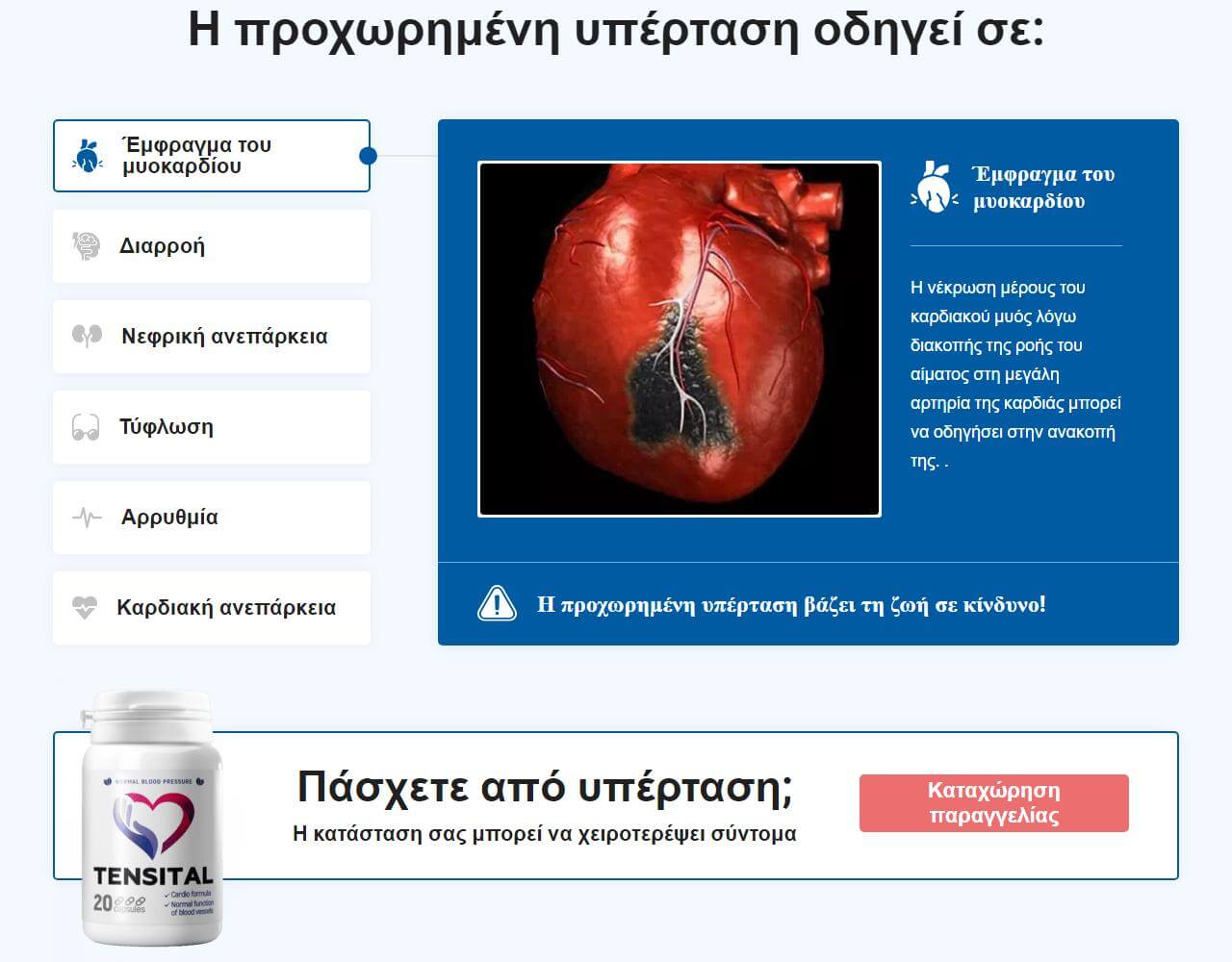The height and width of the screenshot is (962, 1232).
Task: Click the life-danger warning banner text
Action: click(793, 603)
